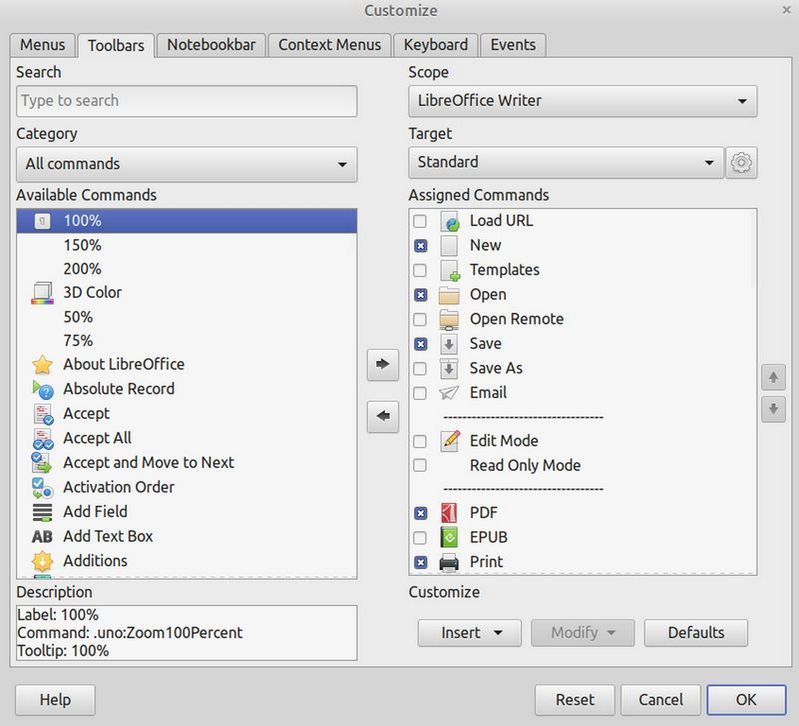Click the Search commands input field
This screenshot has width=799, height=726.
pos(186,101)
